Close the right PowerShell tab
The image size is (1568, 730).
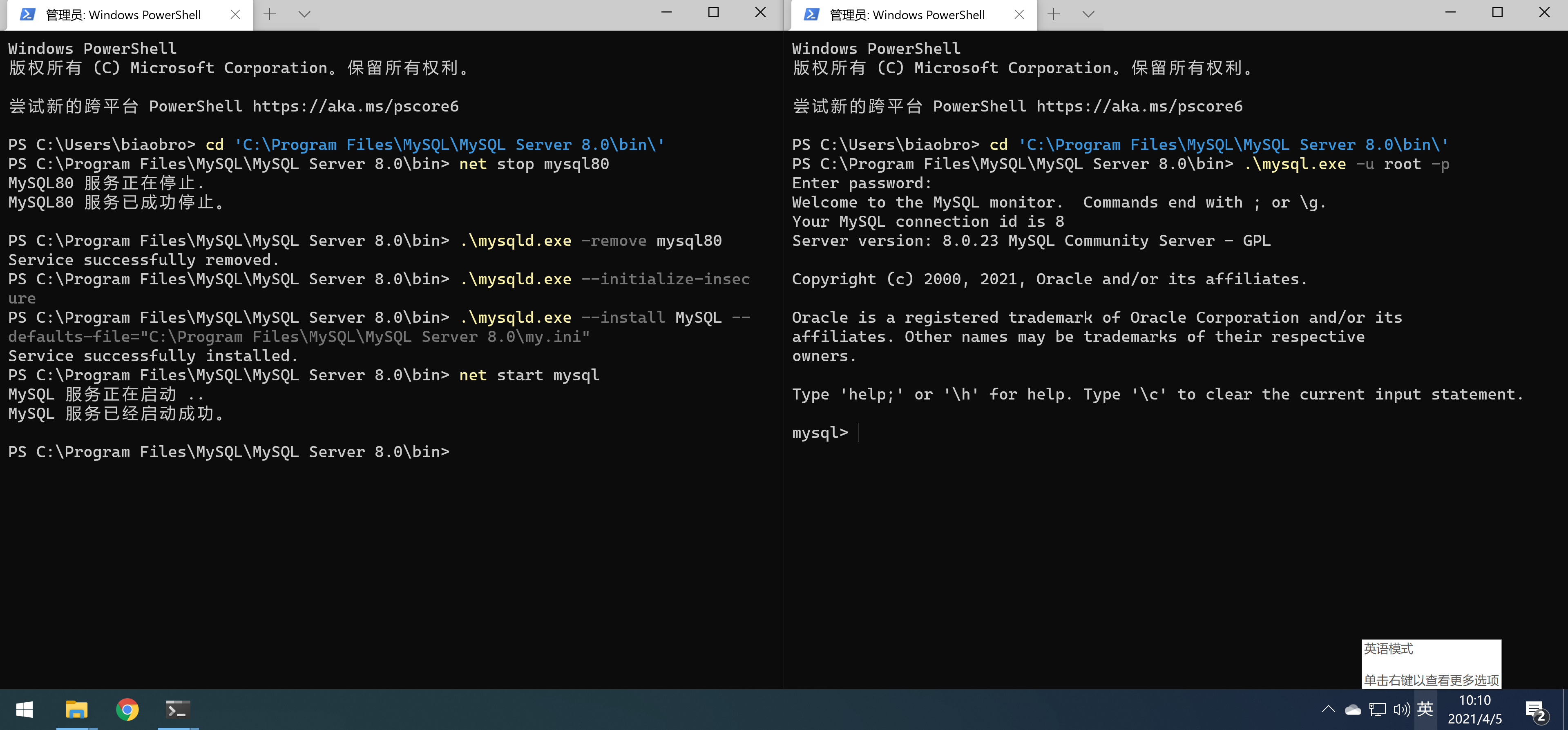(x=1019, y=15)
